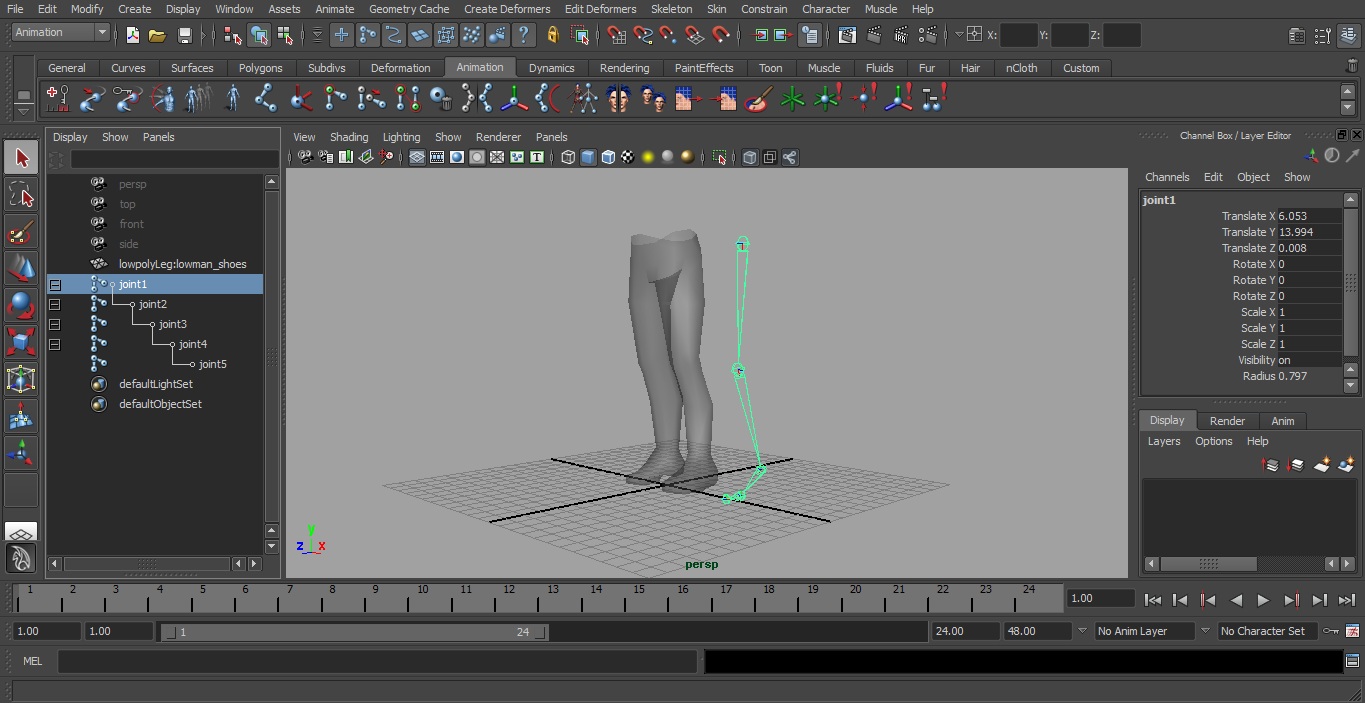Open the Skin menu

click(x=716, y=9)
